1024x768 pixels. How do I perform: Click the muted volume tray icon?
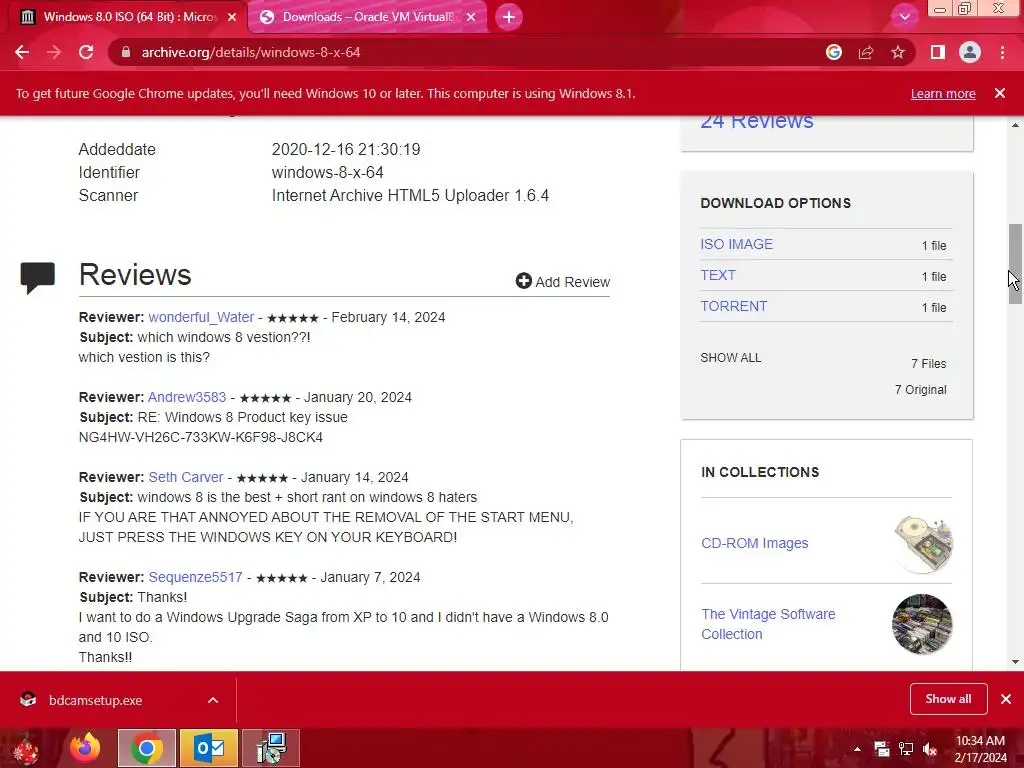coord(930,749)
